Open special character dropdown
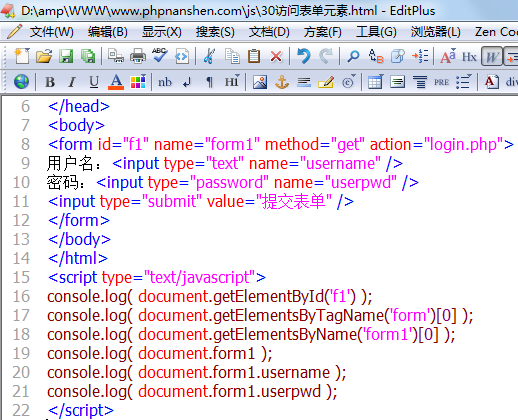 [x=348, y=82]
